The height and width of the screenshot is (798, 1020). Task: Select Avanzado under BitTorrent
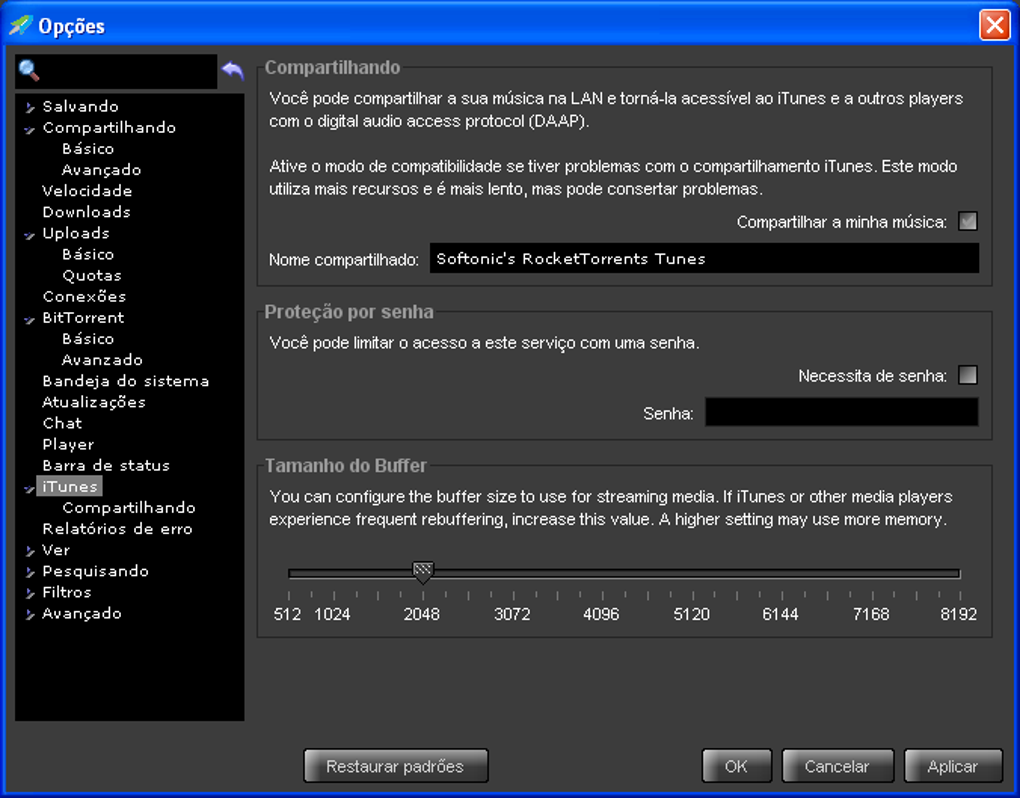(102, 360)
